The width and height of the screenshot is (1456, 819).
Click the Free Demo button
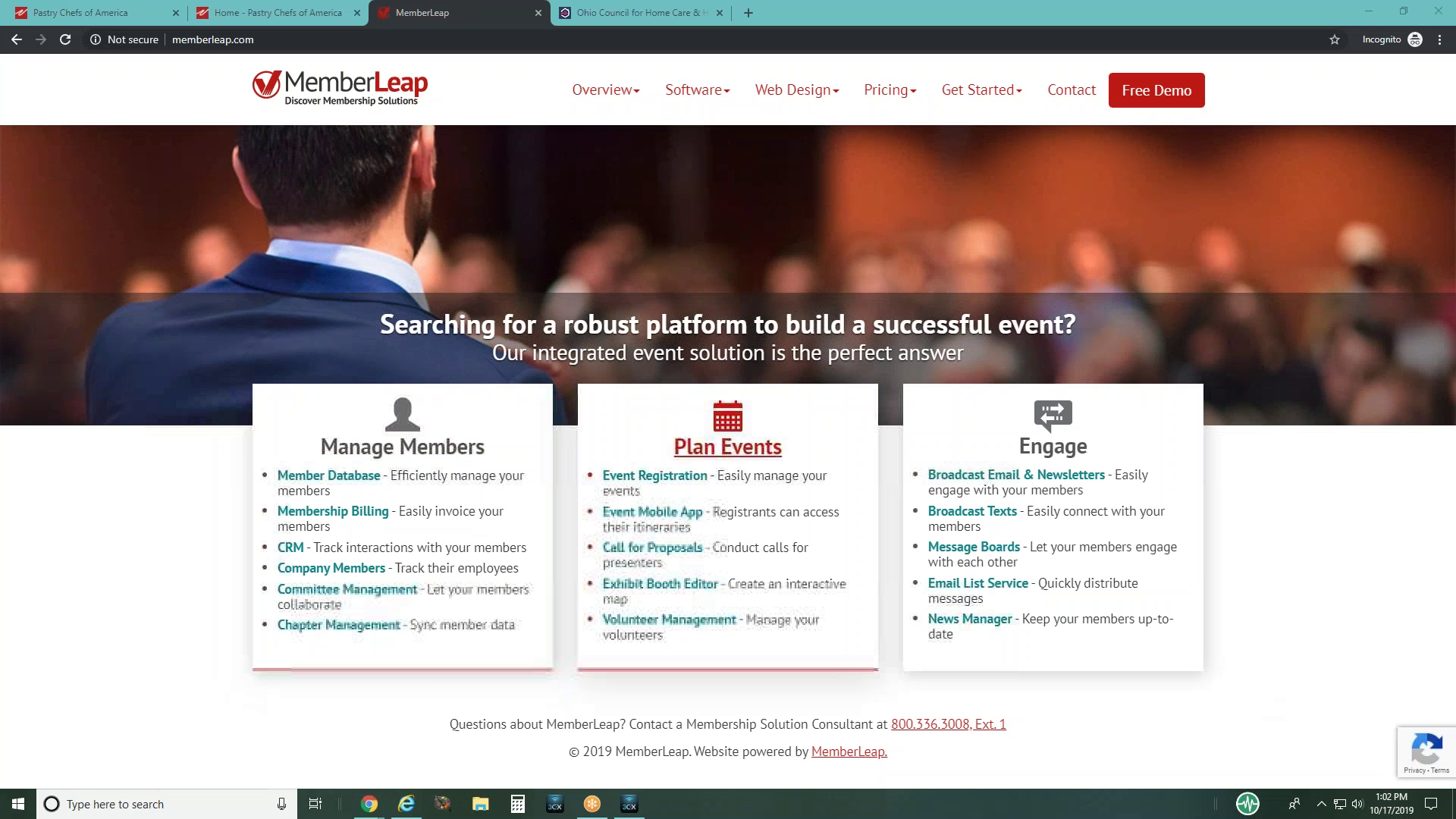pyautogui.click(x=1156, y=90)
